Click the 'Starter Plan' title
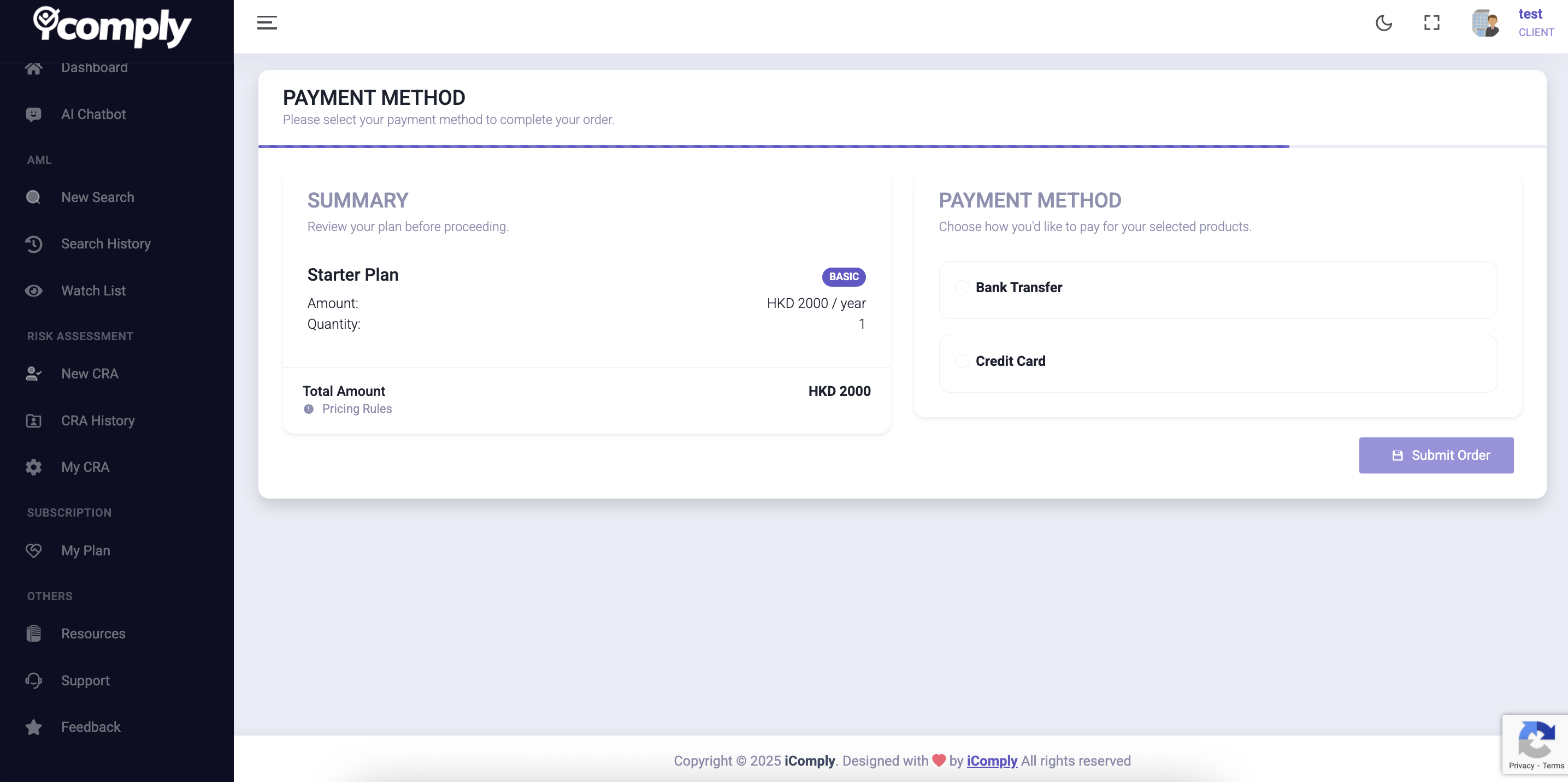This screenshot has width=1568, height=782. 352,275
